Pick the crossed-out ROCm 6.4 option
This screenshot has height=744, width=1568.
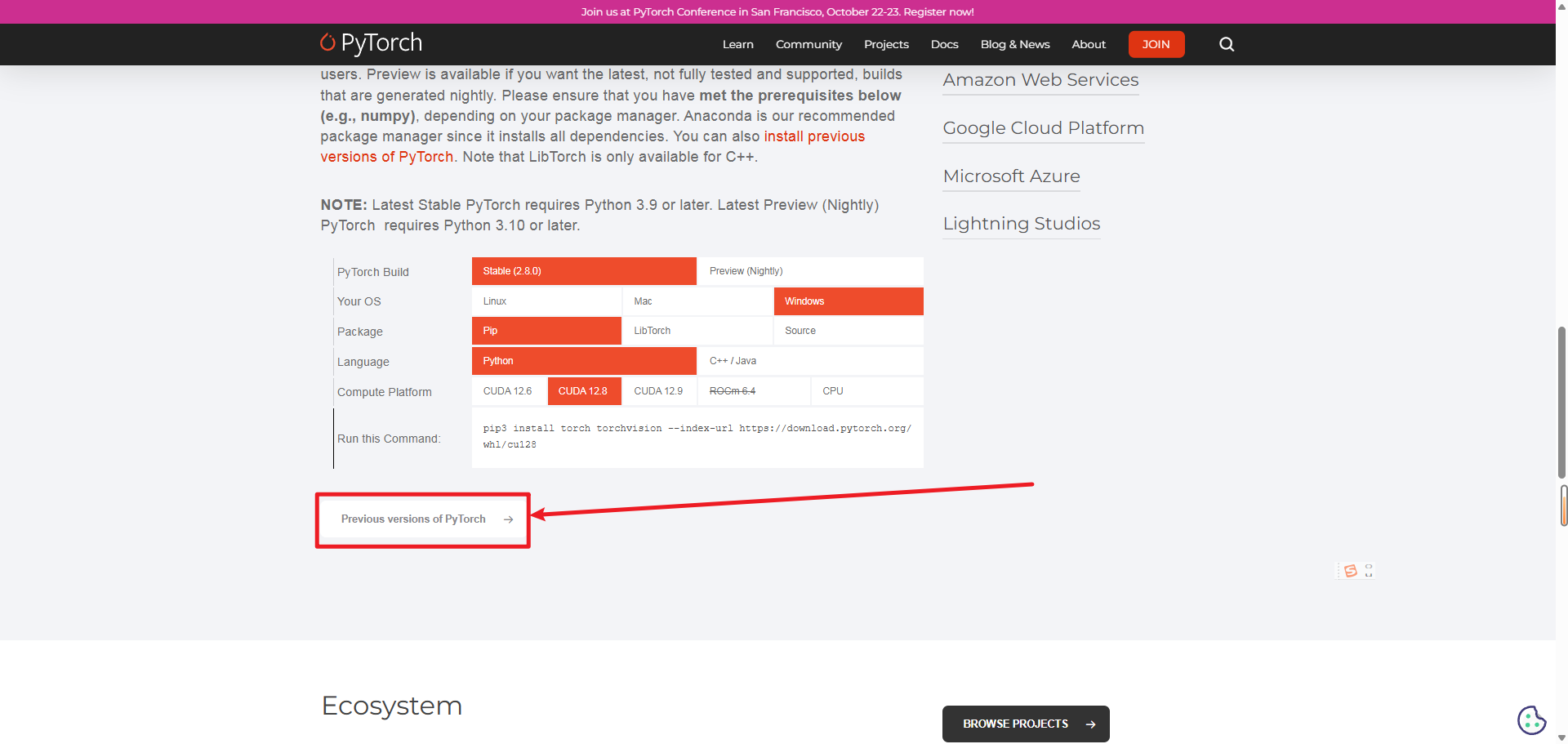tap(754, 391)
